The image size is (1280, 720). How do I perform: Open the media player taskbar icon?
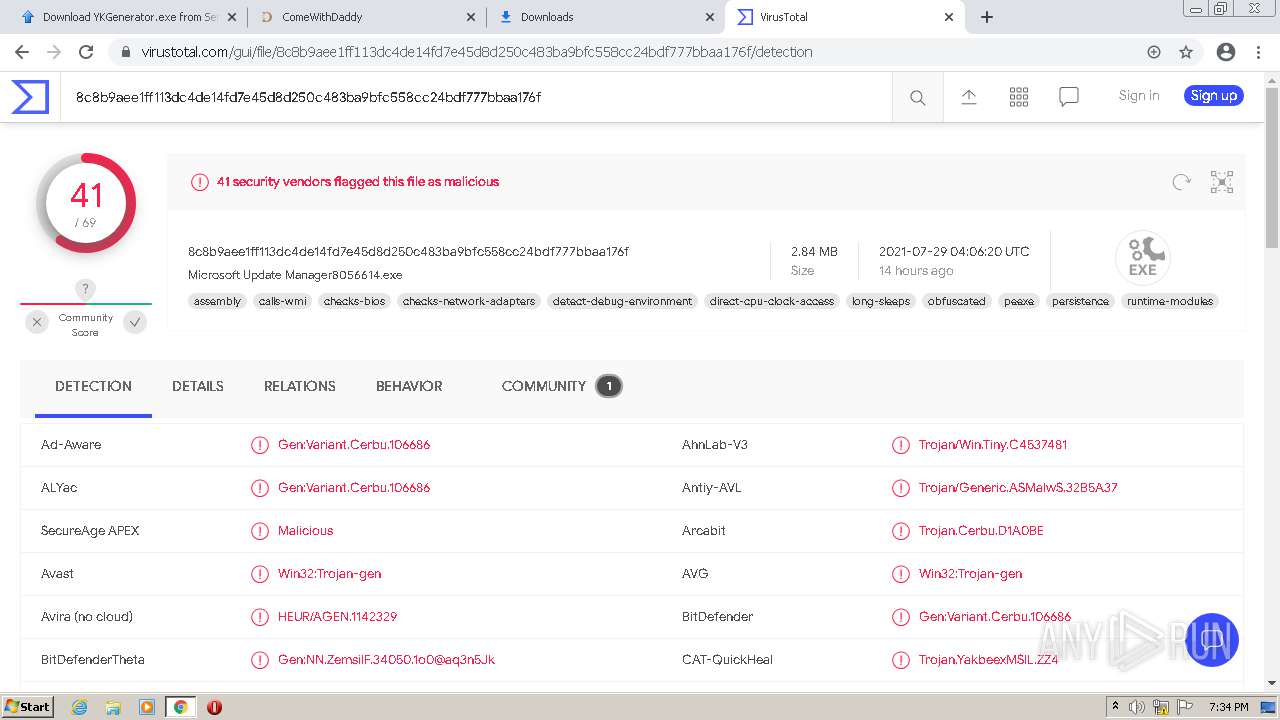click(147, 707)
